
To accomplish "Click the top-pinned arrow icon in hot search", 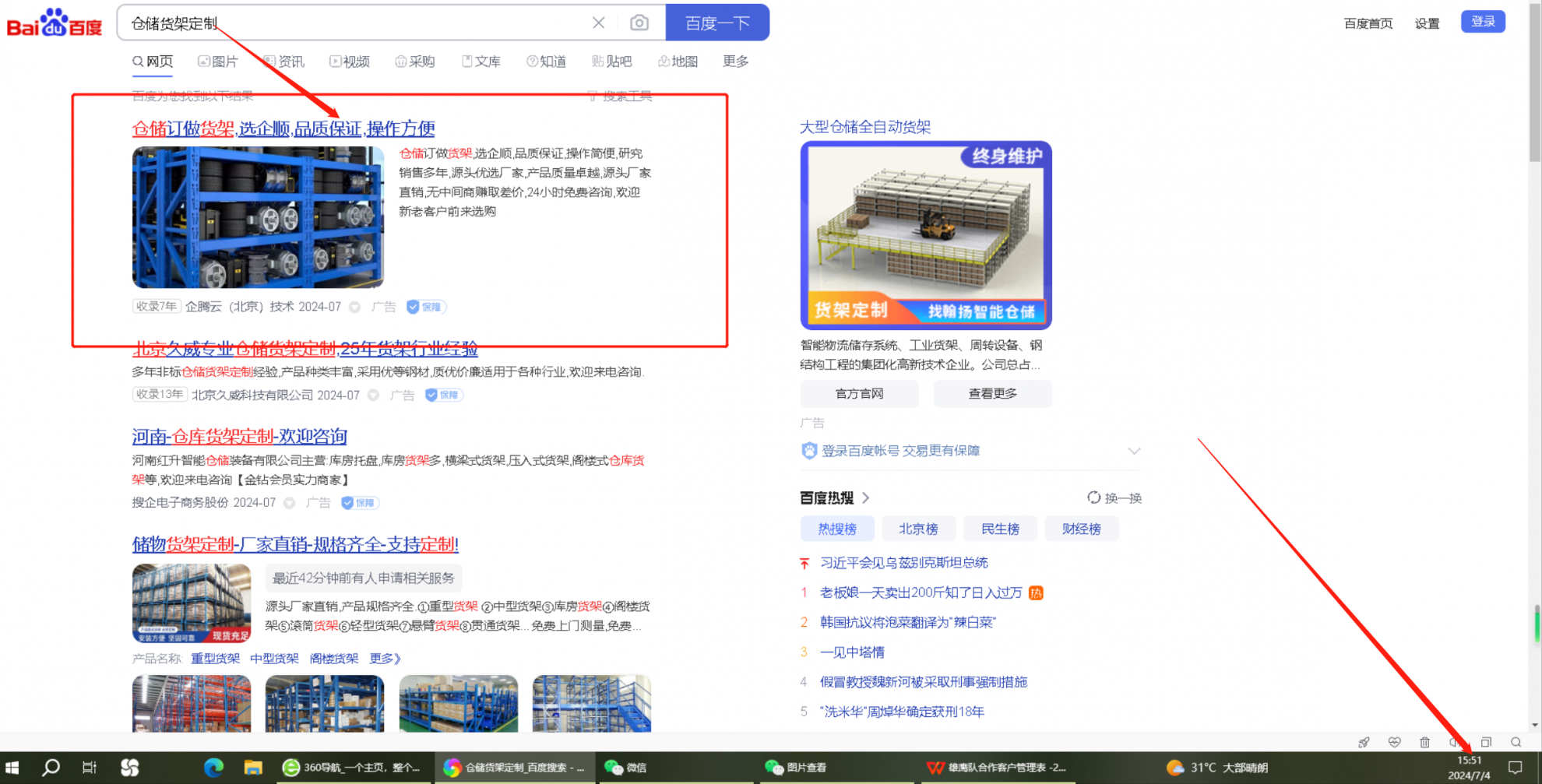I will 804,563.
